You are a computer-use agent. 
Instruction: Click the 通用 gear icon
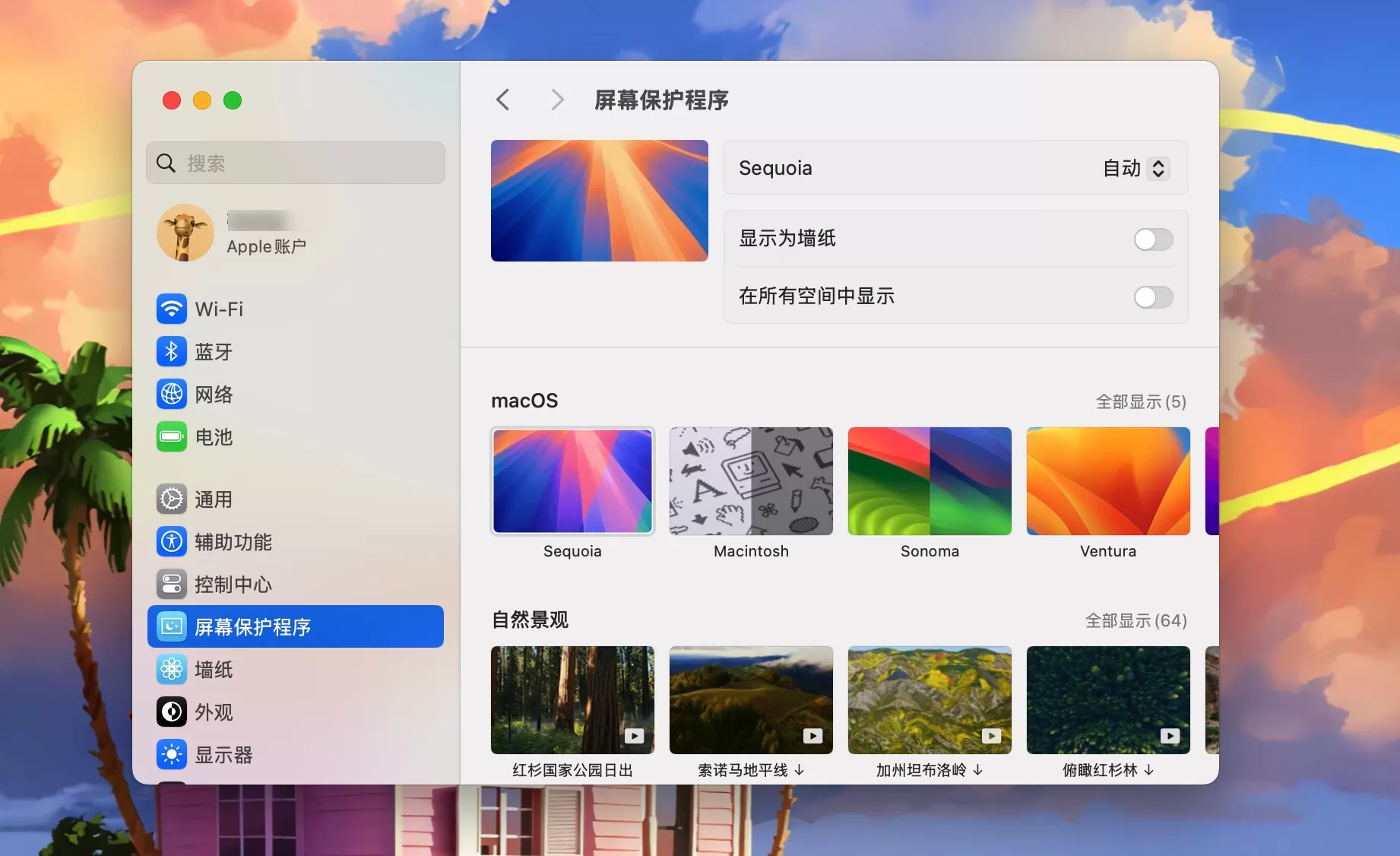pos(172,499)
